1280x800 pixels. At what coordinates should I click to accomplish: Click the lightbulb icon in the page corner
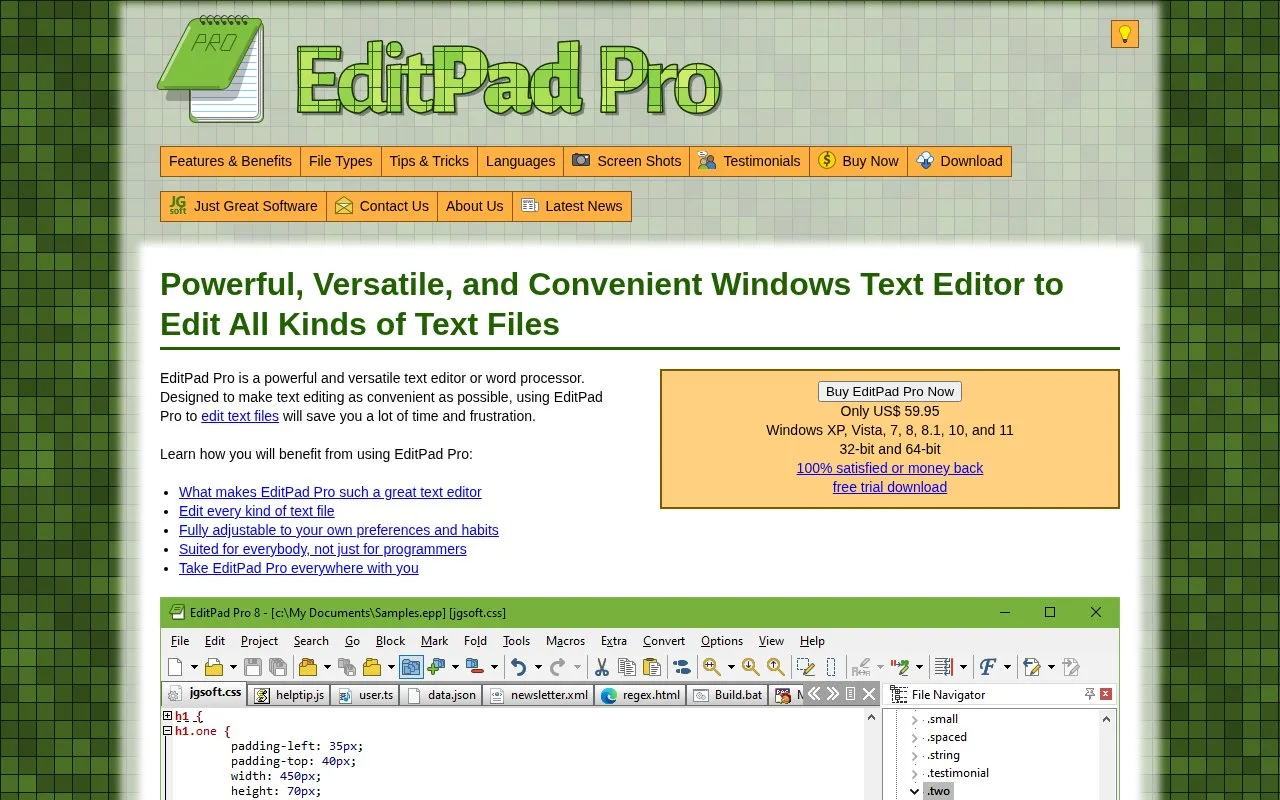(x=1125, y=34)
